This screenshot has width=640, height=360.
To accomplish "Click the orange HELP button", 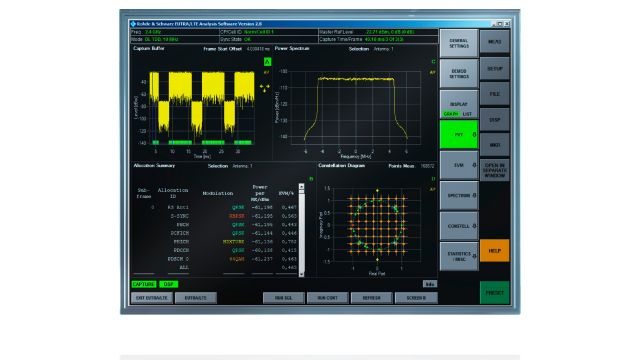I will pos(495,251).
